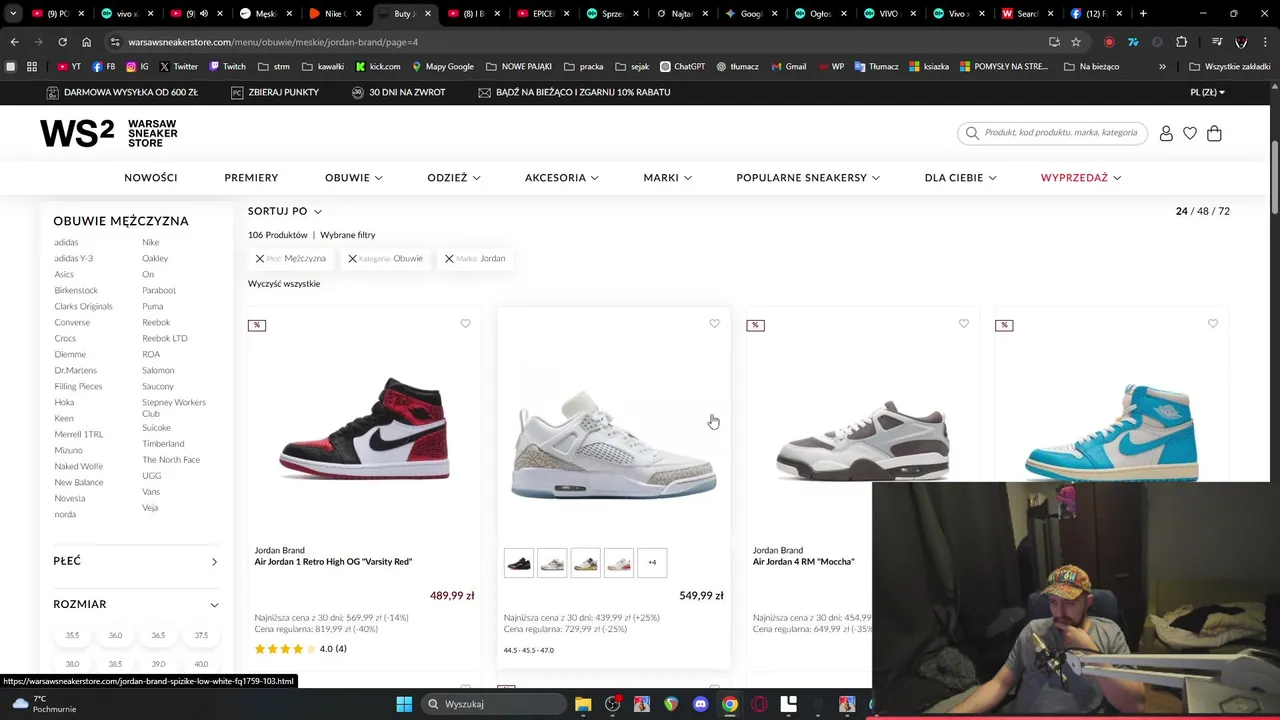Click the Chrome address bar URL
The image size is (1280, 720).
pyautogui.click(x=273, y=42)
